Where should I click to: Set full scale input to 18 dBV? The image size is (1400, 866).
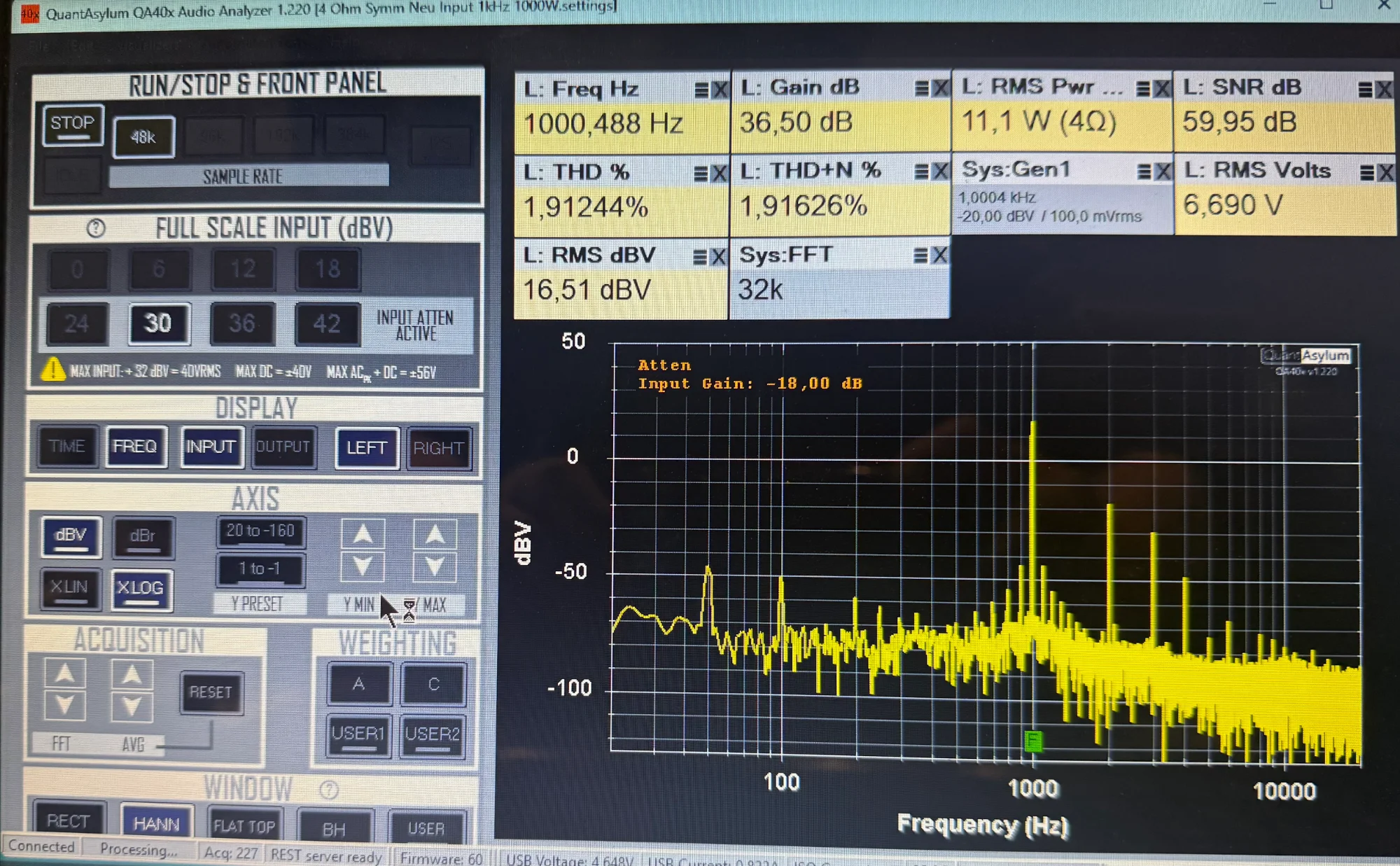327,269
